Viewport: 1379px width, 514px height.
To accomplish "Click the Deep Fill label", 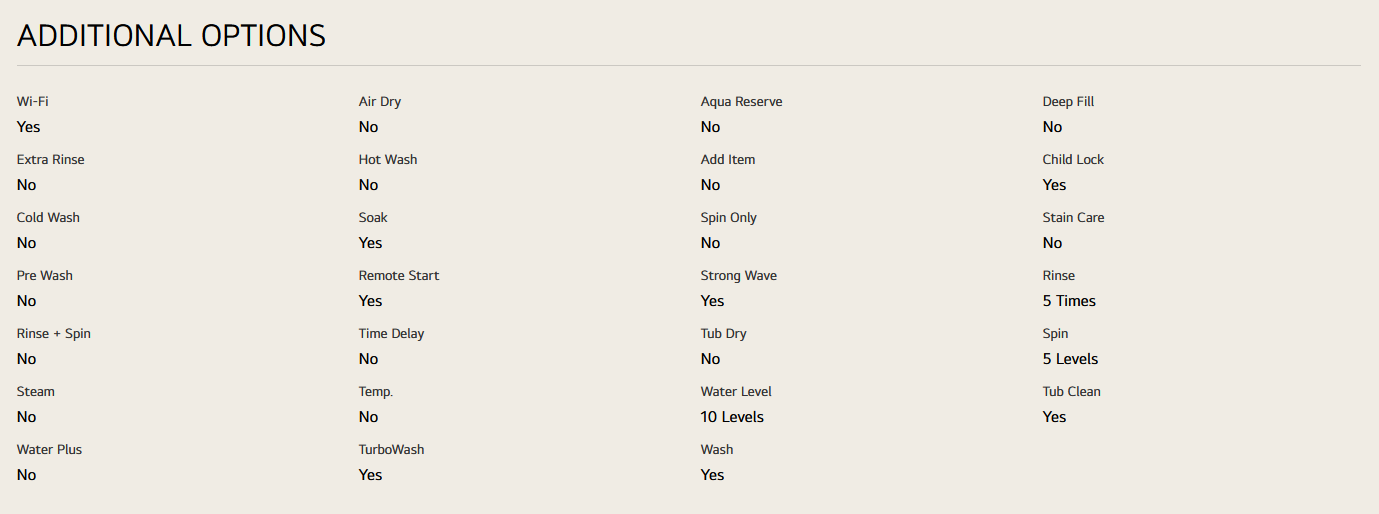I will click(1068, 102).
